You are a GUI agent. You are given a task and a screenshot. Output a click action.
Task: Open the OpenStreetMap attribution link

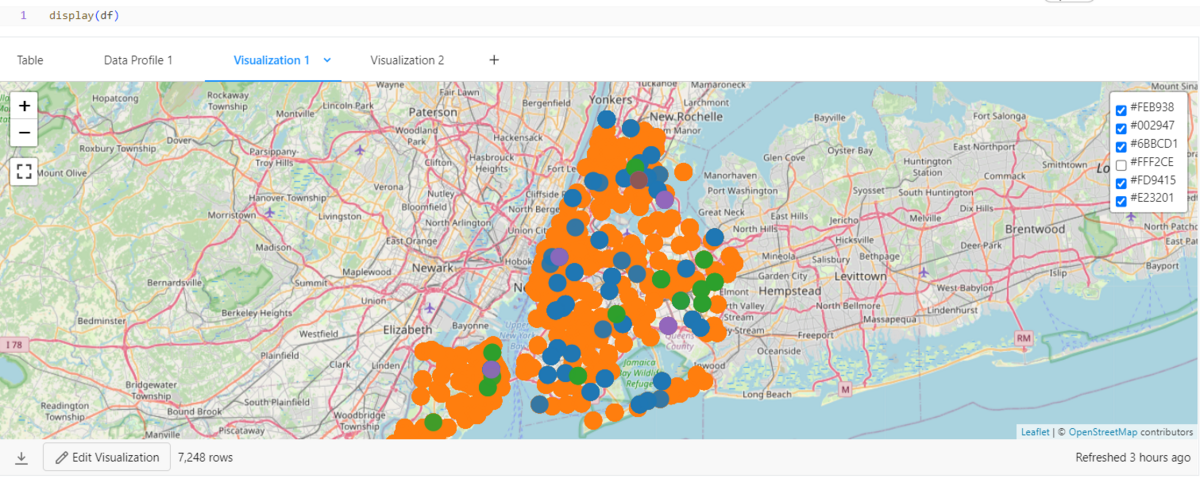point(1103,432)
